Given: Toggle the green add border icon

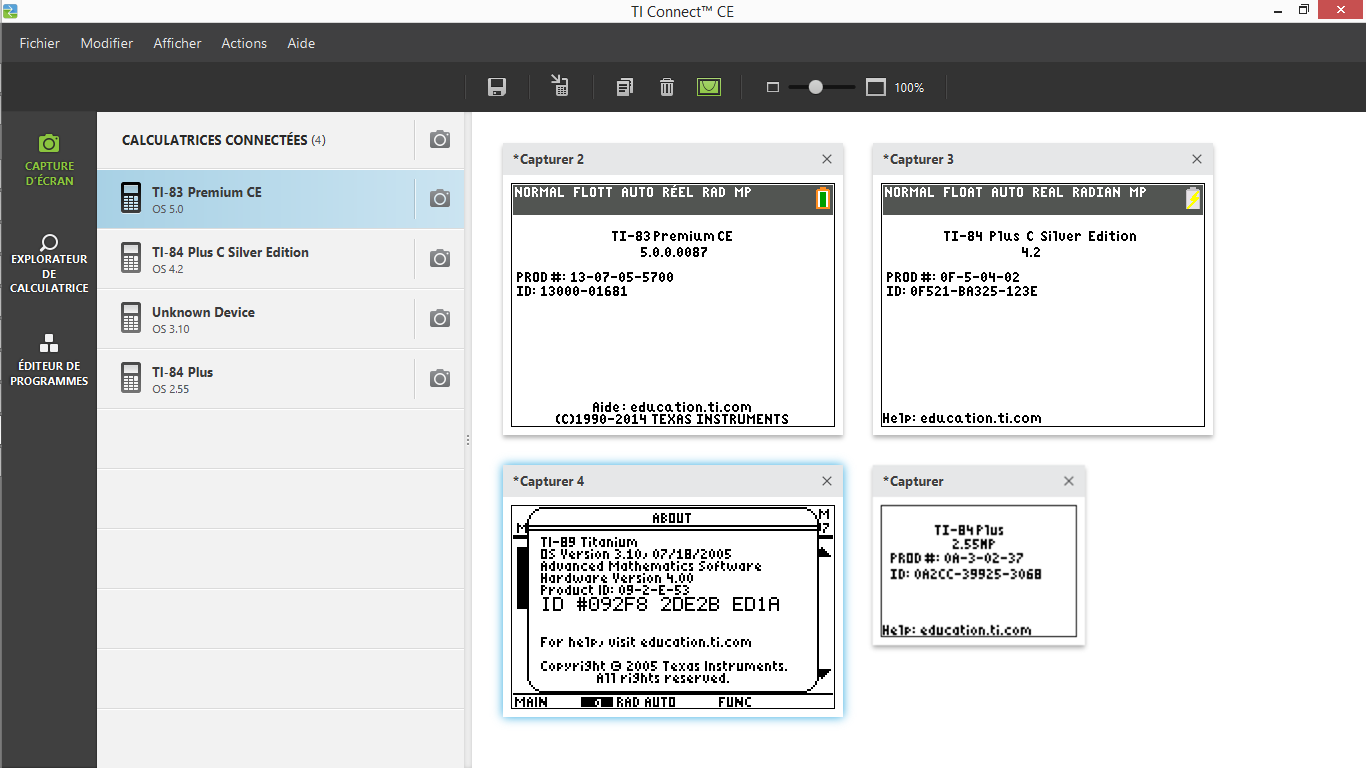Looking at the screenshot, I should (709, 87).
